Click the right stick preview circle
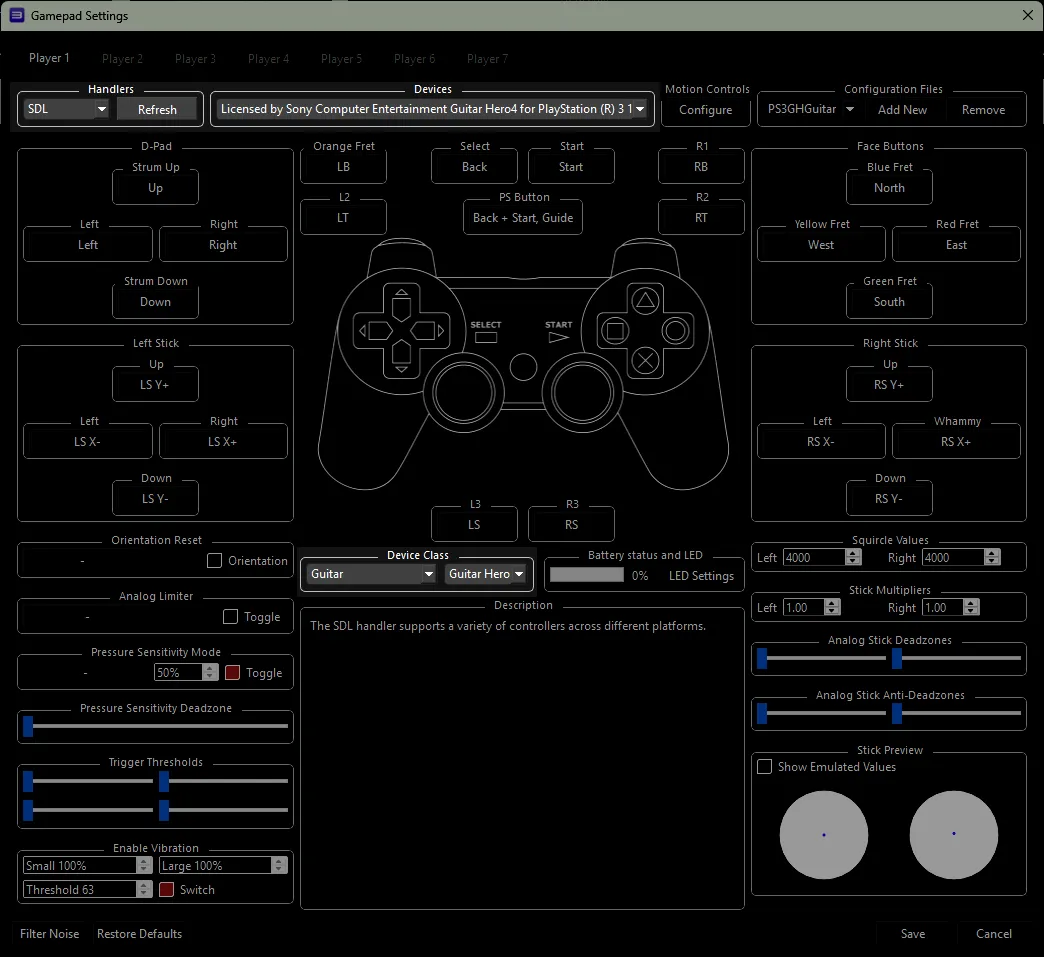Viewport: 1044px width, 957px height. [953, 834]
